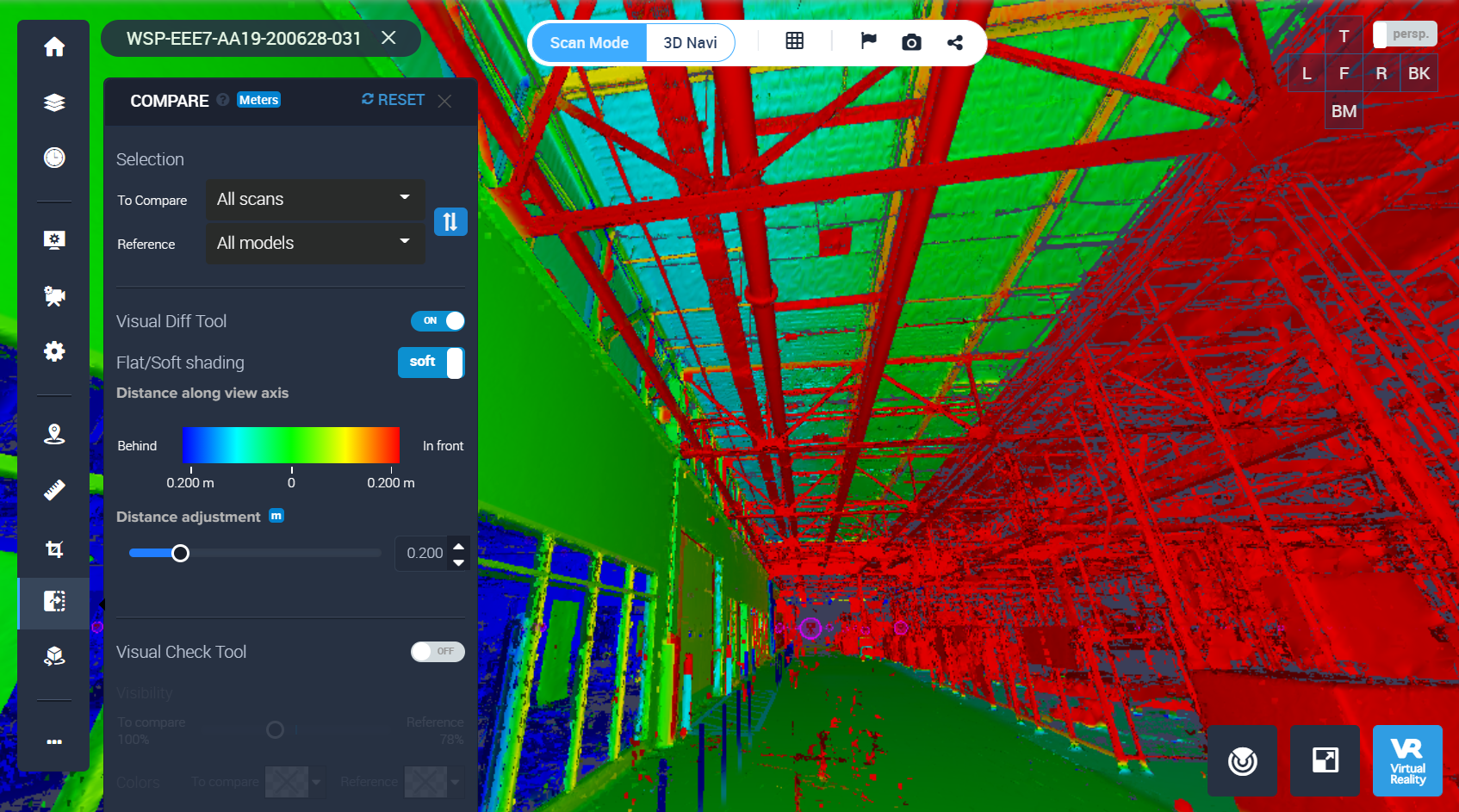Add a flag annotation marker
The image size is (1459, 812).
[868, 41]
